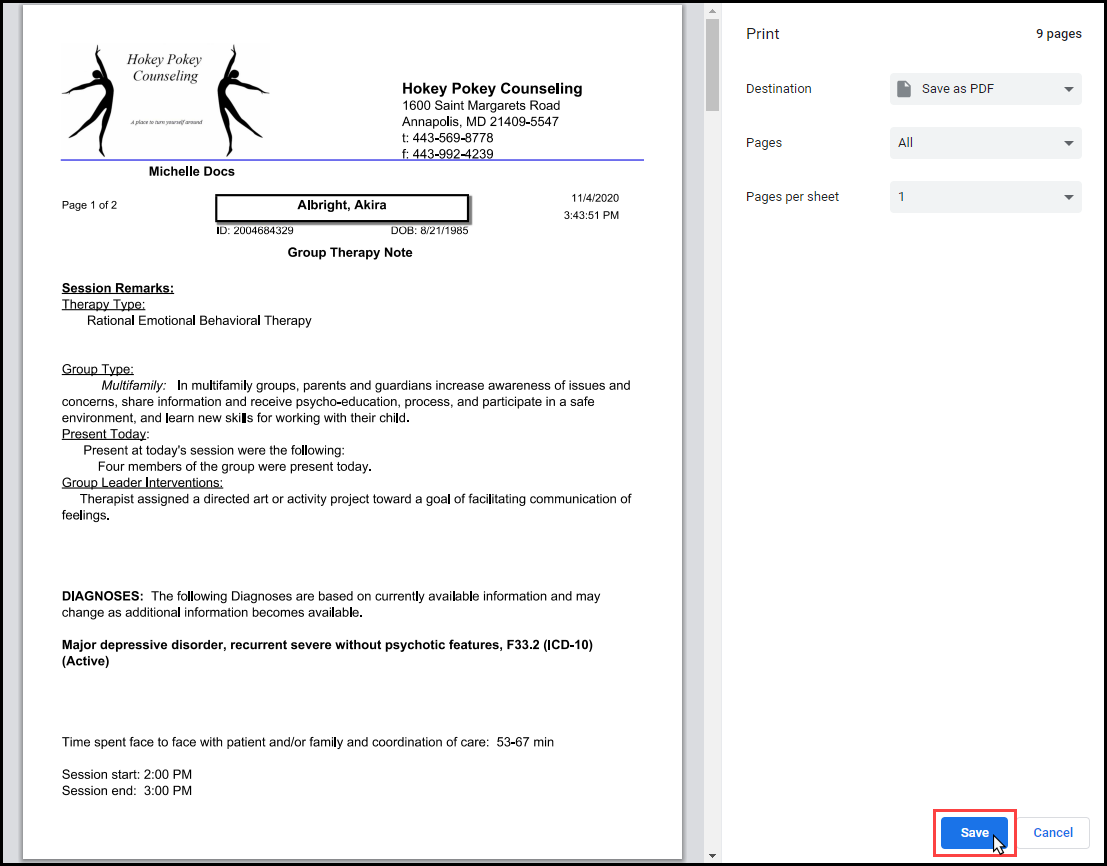Open the Destination dropdown showing Save as PDF
Image resolution: width=1107 pixels, height=866 pixels.
pos(985,89)
